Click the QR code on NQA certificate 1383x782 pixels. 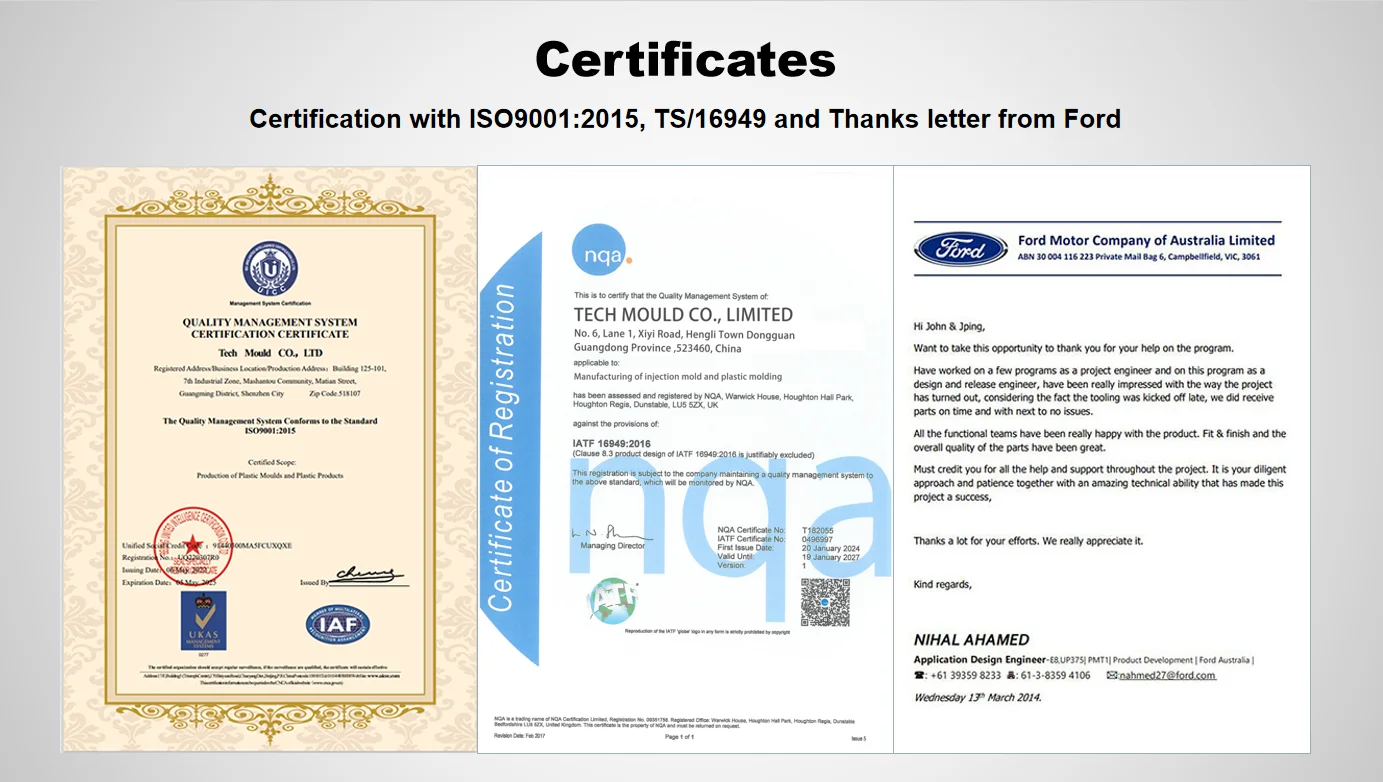825,602
